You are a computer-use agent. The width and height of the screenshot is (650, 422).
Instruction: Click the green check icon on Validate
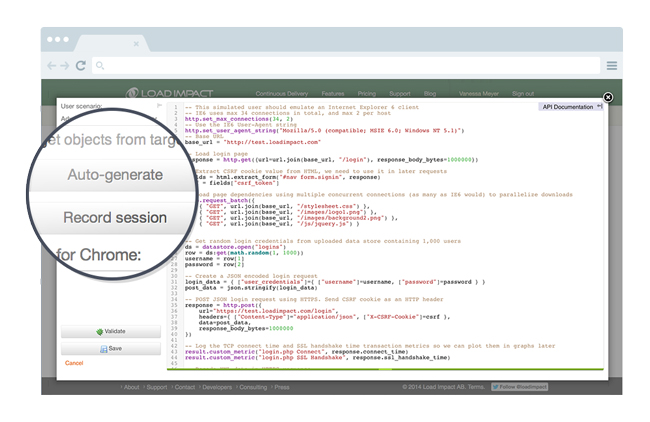[99, 332]
